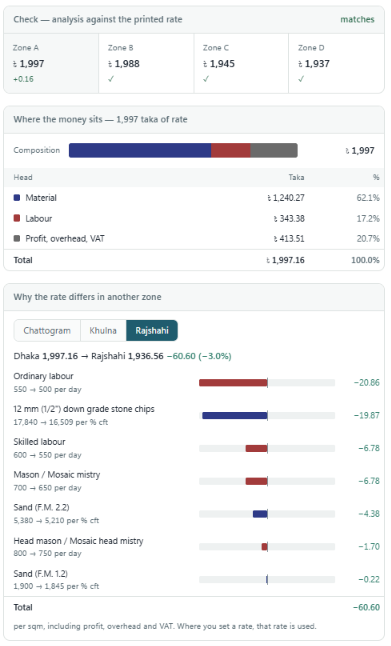
Task: Click the Skilled labour difference bar
Action: pos(257,448)
